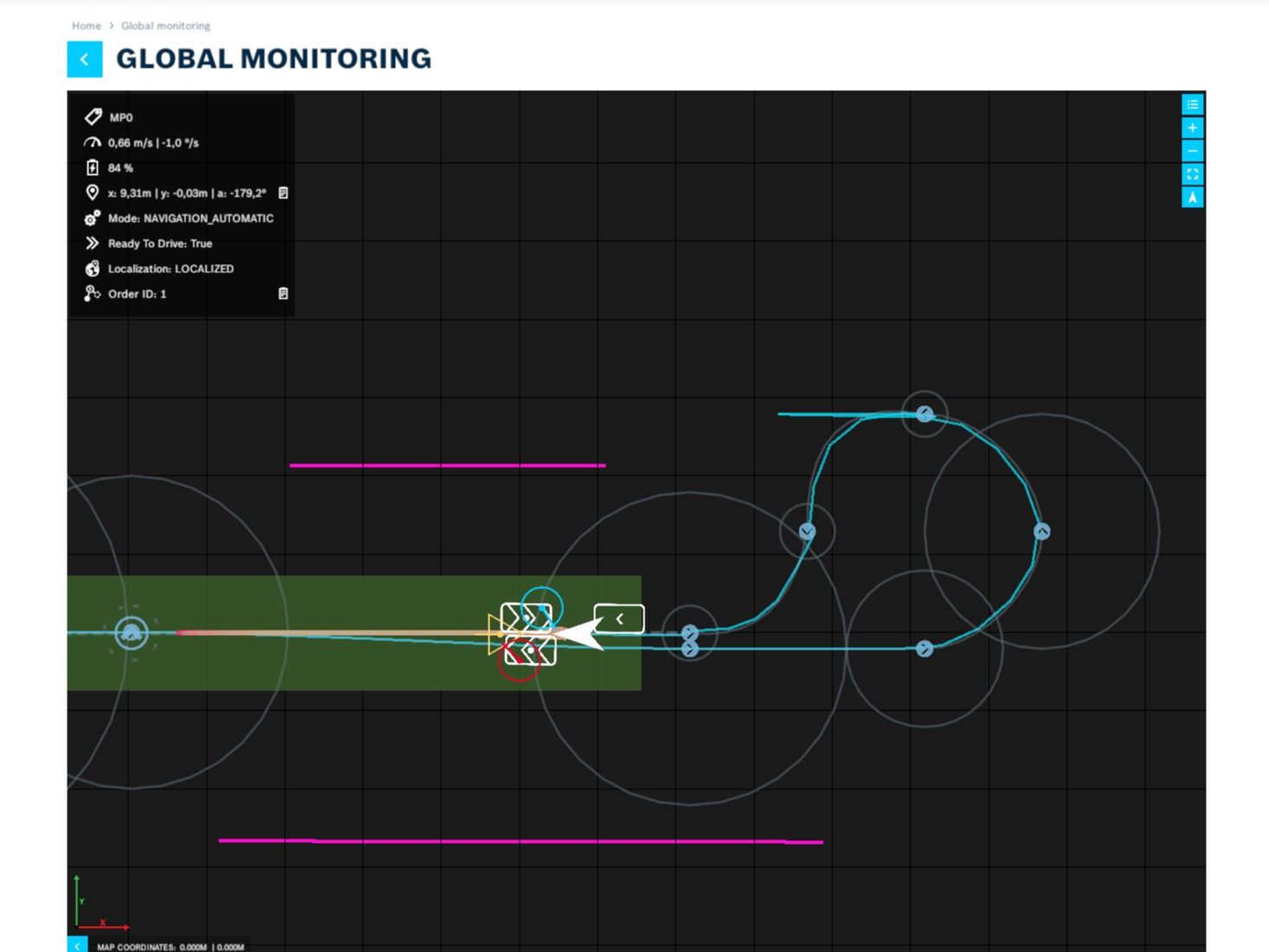This screenshot has height=952, width=1269.
Task: Select the dashed-ring node in green zone
Action: pyautogui.click(x=132, y=633)
